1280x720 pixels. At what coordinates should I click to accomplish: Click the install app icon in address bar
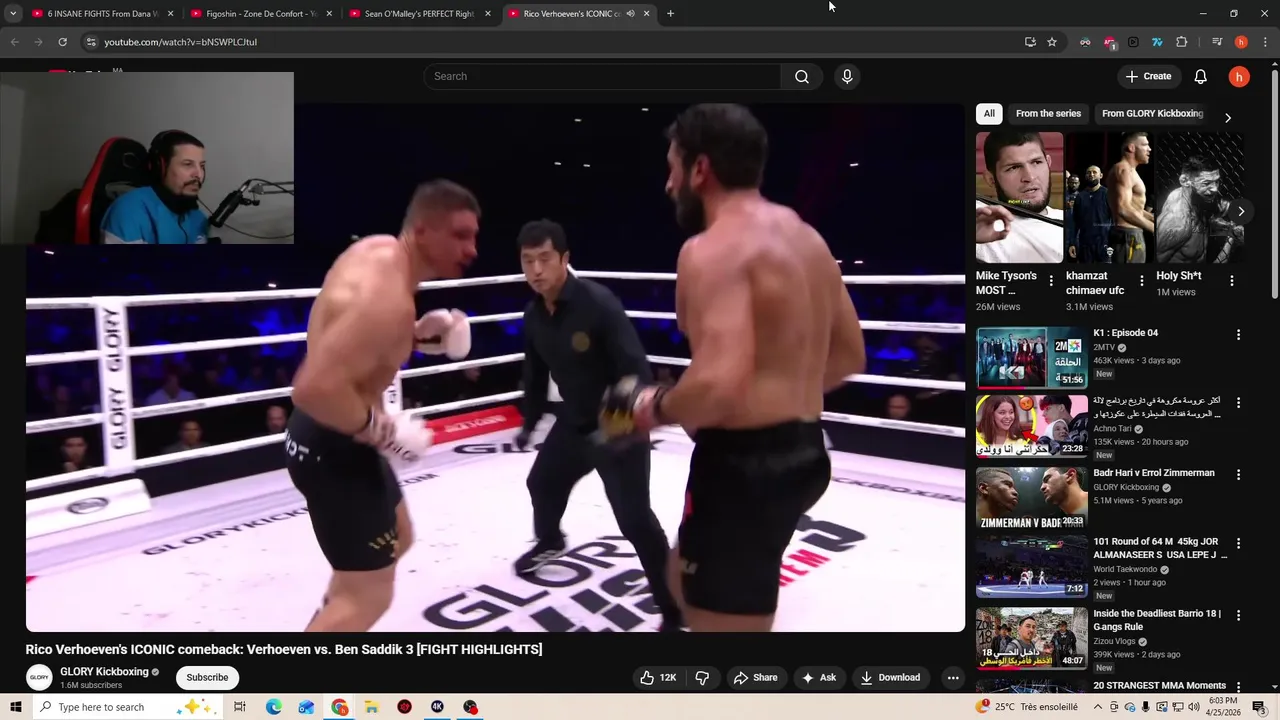coord(1030,42)
